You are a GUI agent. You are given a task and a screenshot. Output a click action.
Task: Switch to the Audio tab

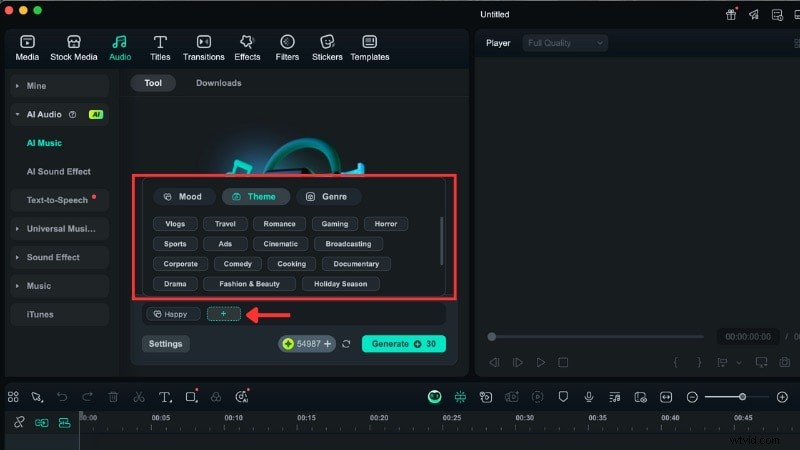click(120, 48)
